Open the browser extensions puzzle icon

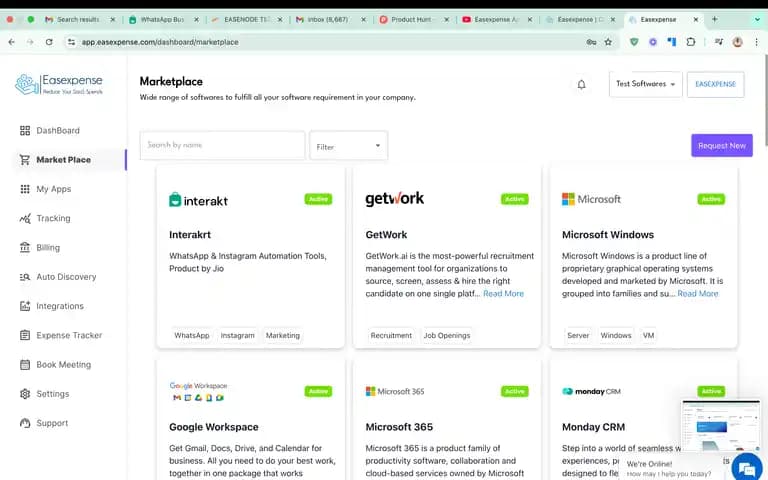691,42
